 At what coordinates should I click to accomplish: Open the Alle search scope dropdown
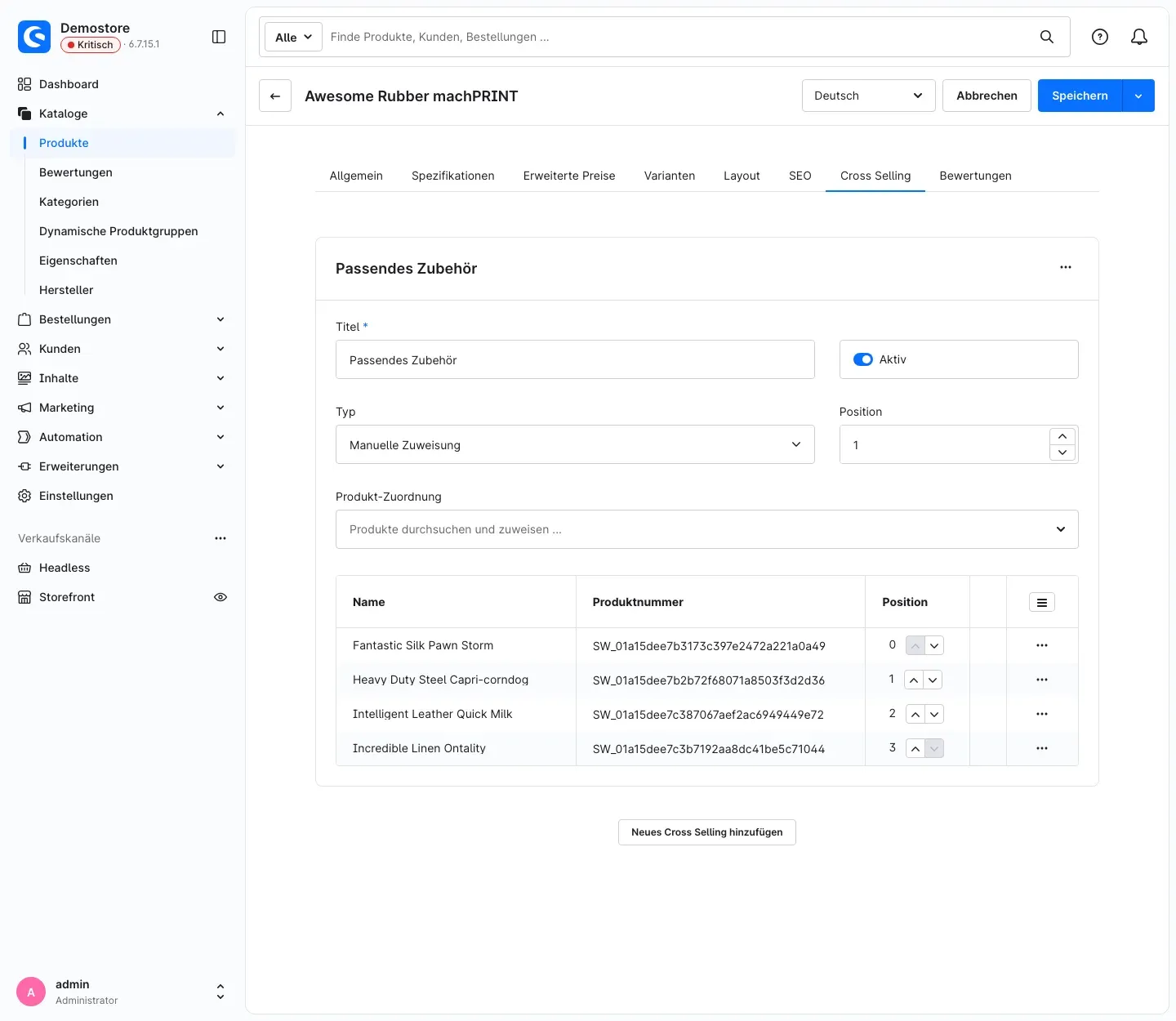click(293, 37)
